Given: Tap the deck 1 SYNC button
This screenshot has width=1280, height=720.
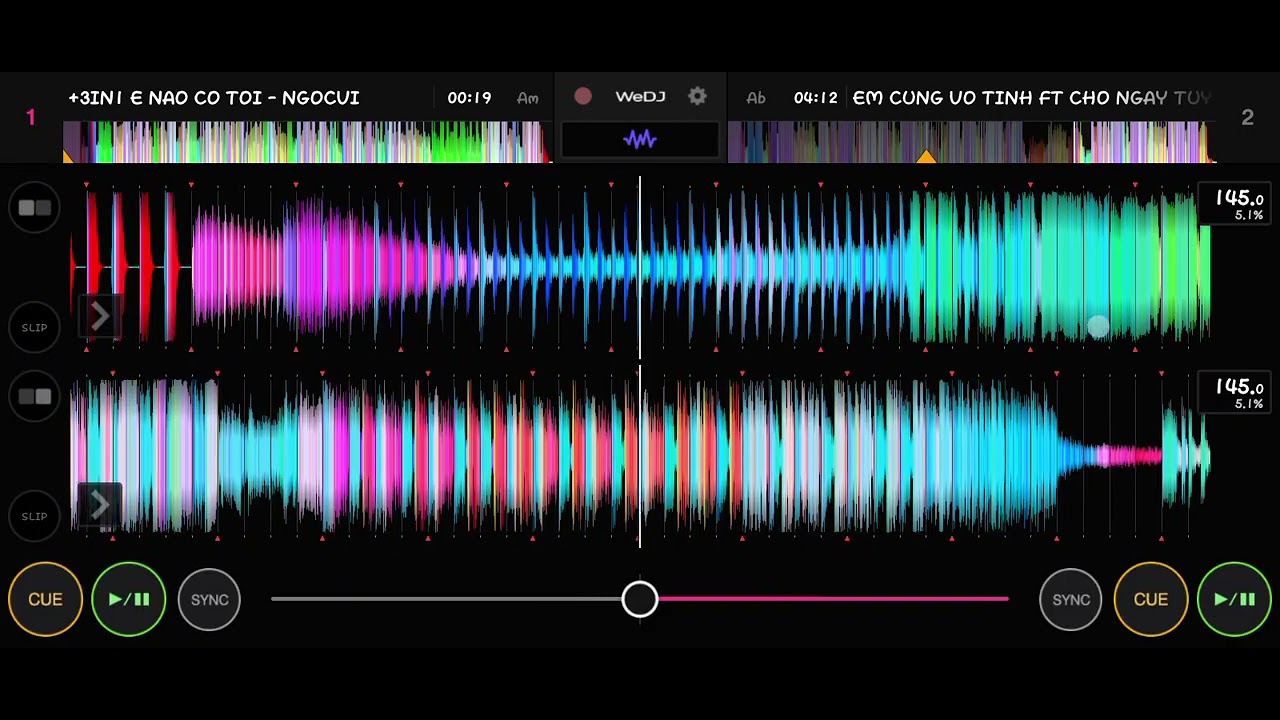Looking at the screenshot, I should [209, 599].
